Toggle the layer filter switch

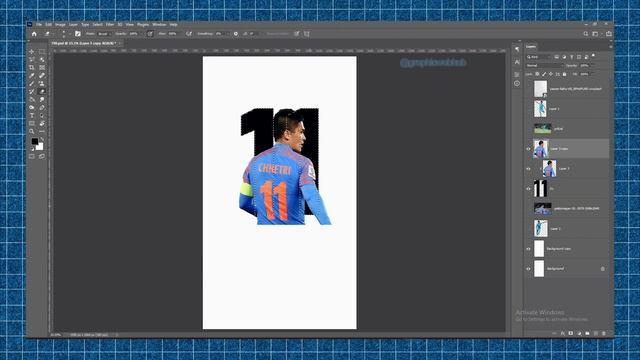[x=593, y=56]
